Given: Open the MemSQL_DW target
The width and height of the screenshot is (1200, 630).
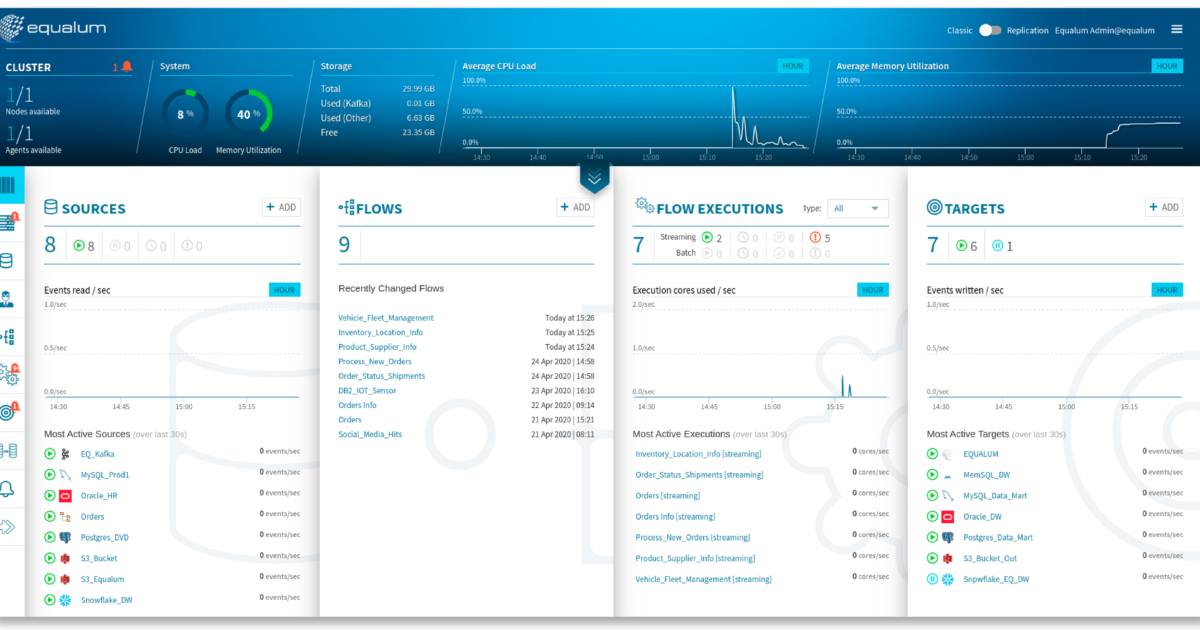Looking at the screenshot, I should tap(986, 475).
